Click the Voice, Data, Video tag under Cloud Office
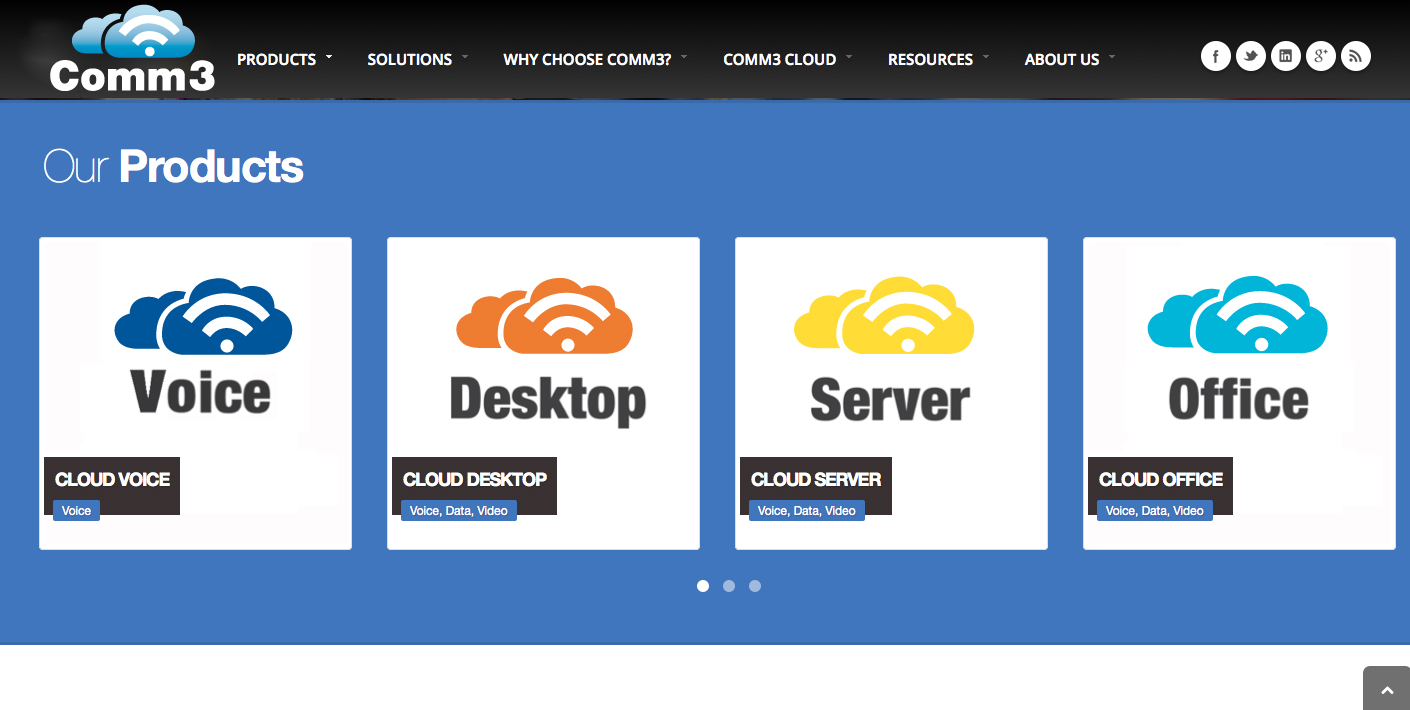 coord(1155,510)
